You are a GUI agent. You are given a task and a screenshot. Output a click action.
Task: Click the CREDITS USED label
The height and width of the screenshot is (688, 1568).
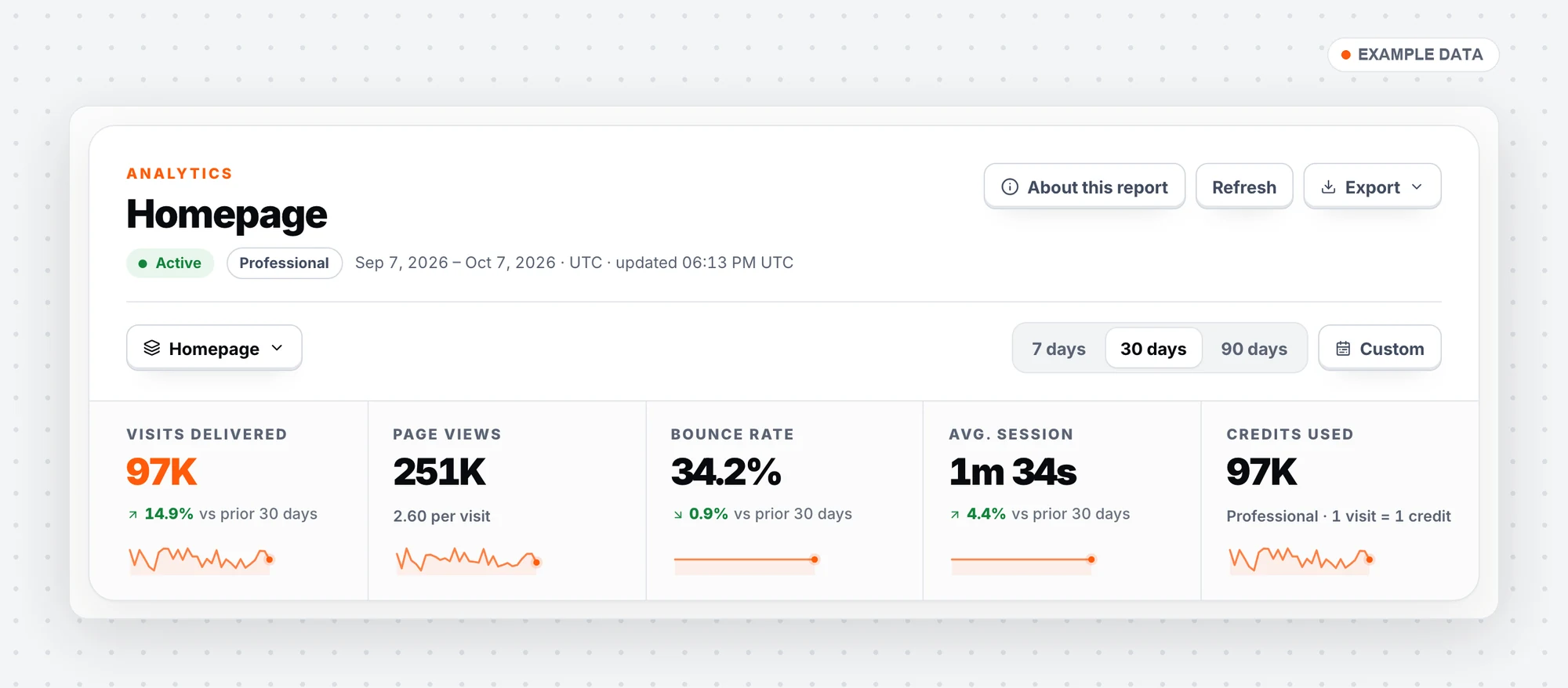click(1290, 434)
